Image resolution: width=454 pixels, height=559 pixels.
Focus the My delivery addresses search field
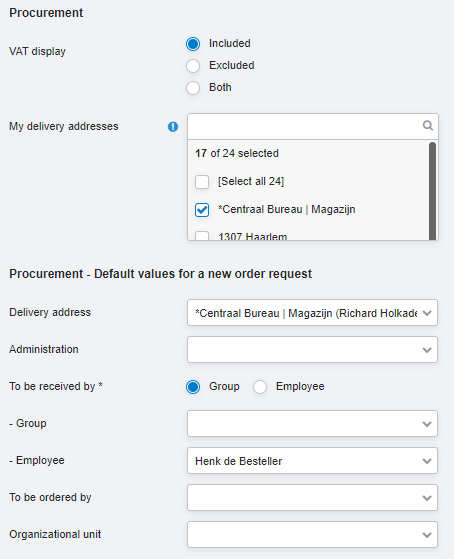[x=305, y=126]
